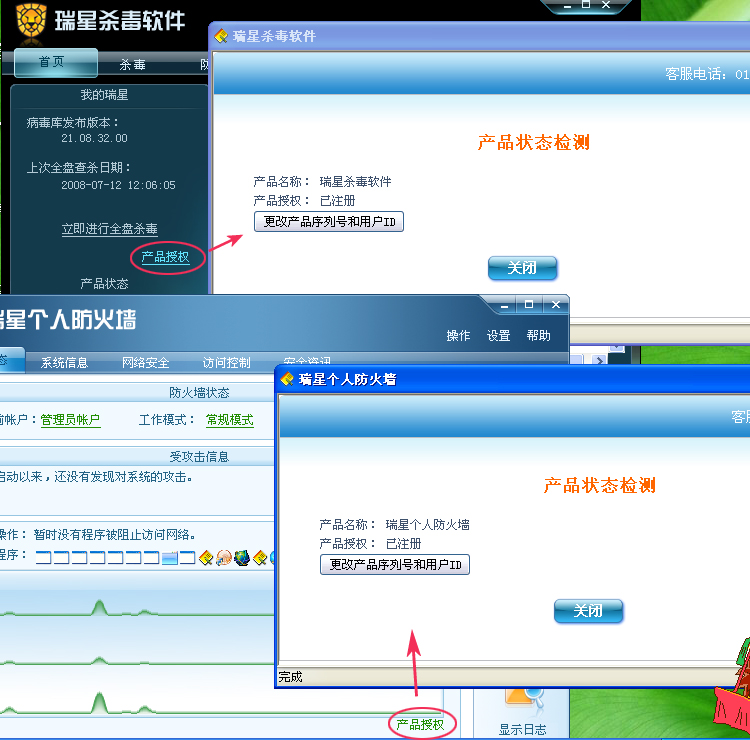Open the 访问控制 tab in firewall

point(227,363)
